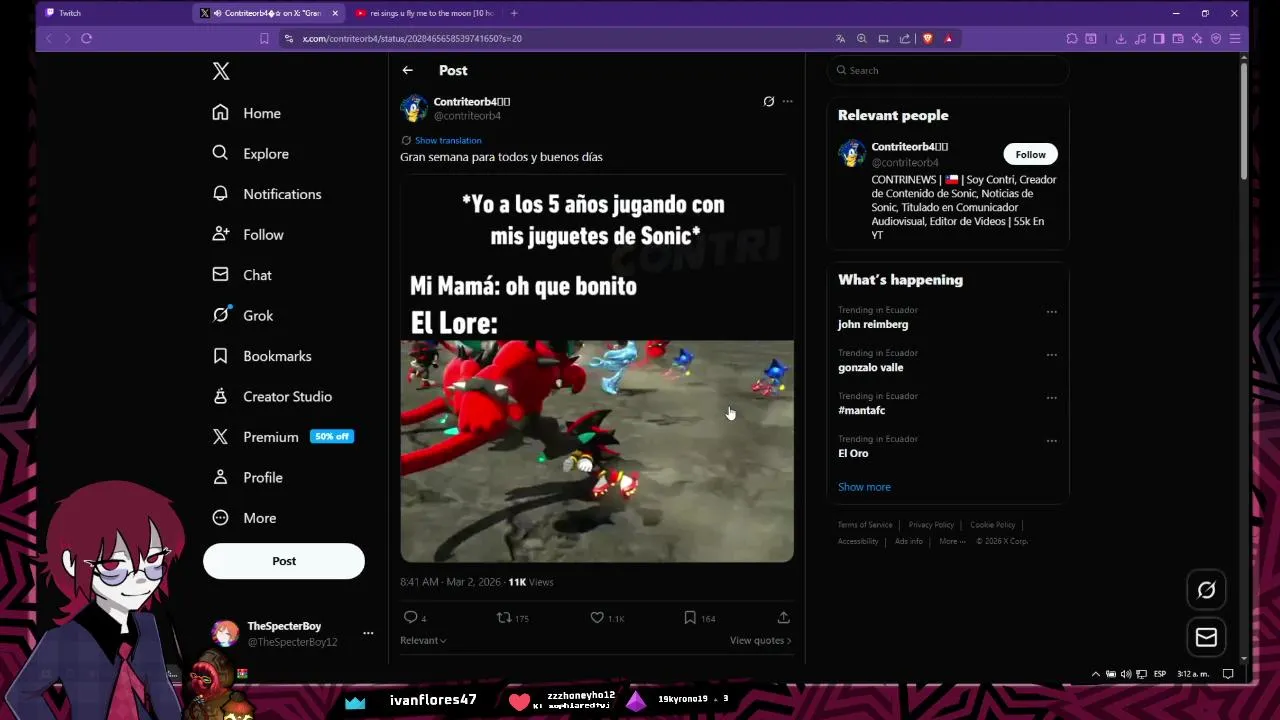The width and height of the screenshot is (1280, 720).
Task: Like the post using heart icon
Action: (x=597, y=618)
